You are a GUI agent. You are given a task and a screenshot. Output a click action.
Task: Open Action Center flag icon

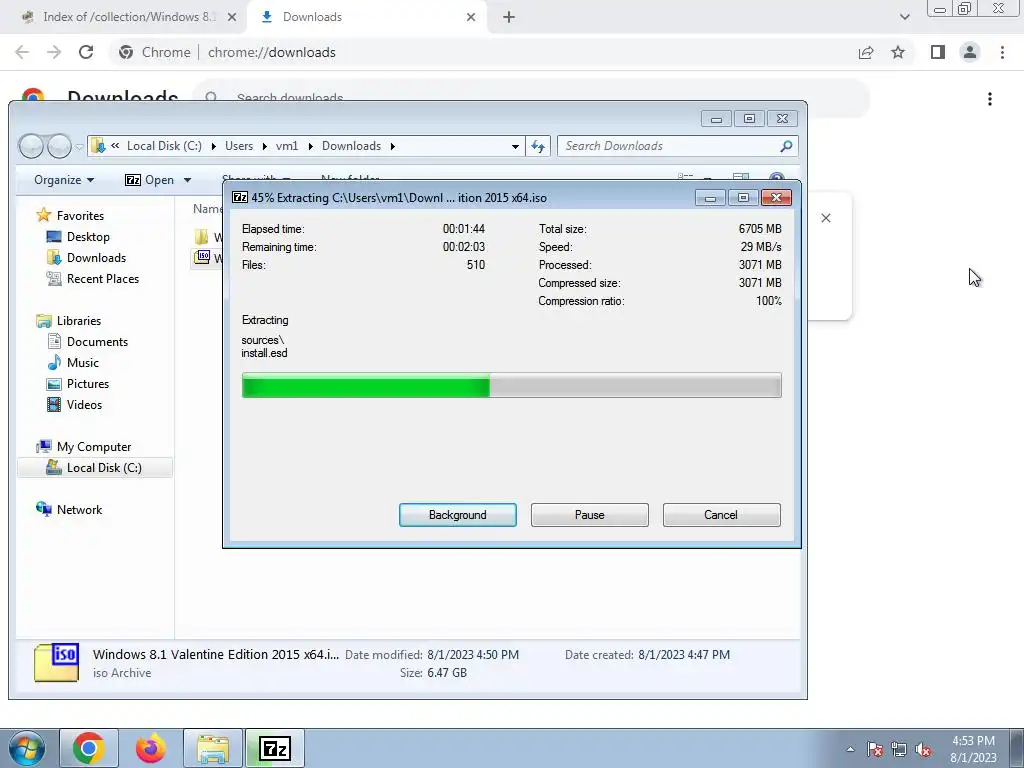click(x=875, y=749)
